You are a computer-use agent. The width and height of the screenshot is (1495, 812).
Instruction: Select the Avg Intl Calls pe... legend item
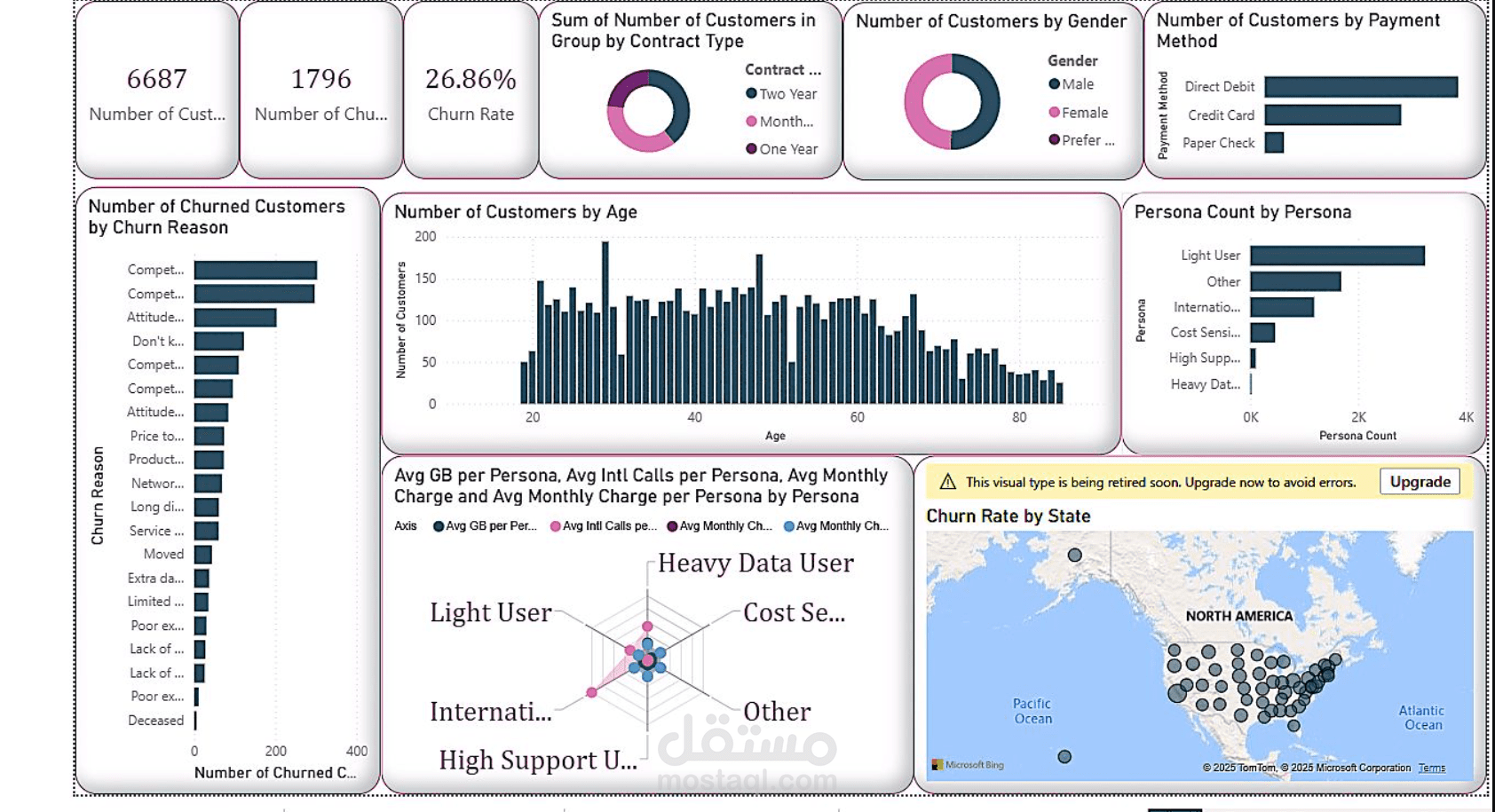click(604, 526)
